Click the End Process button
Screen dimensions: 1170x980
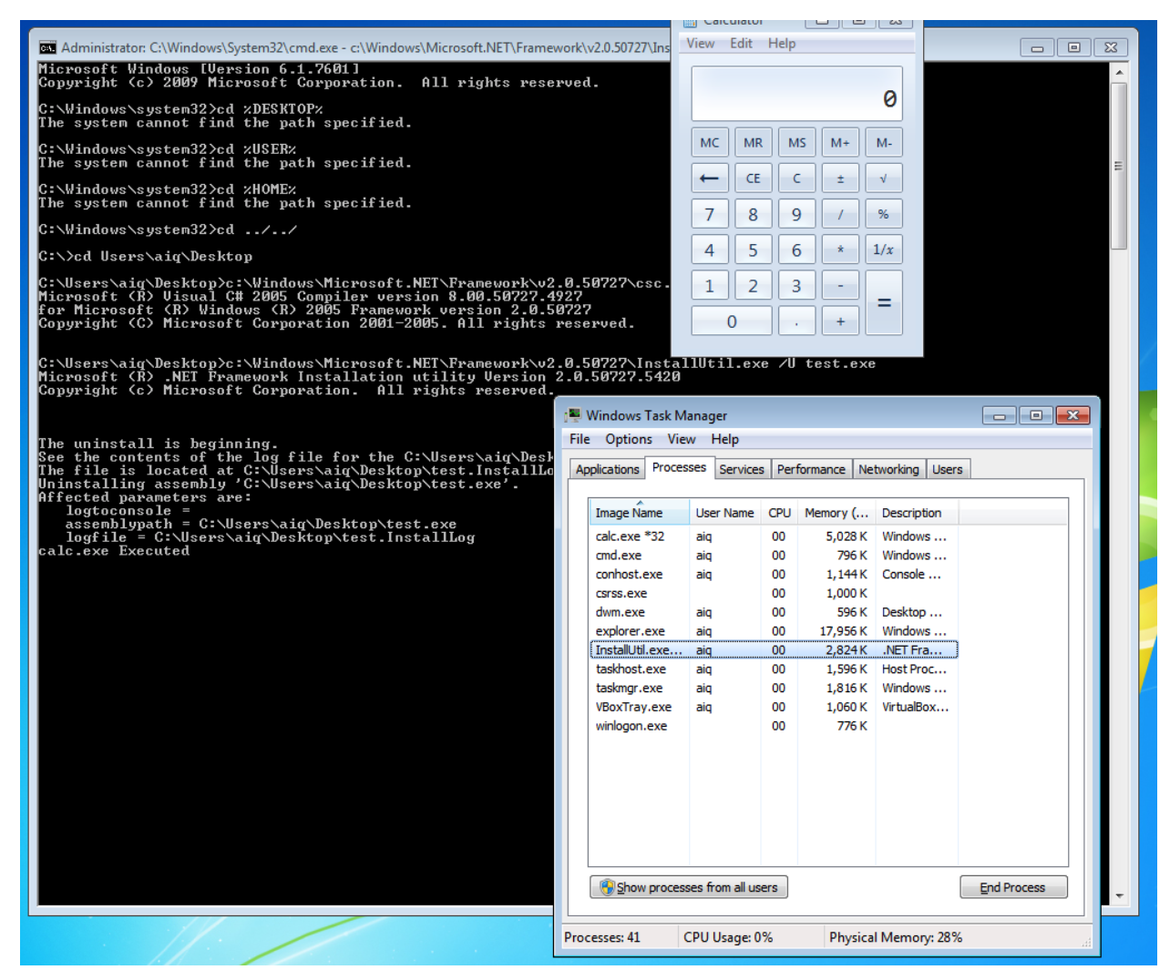(1013, 887)
